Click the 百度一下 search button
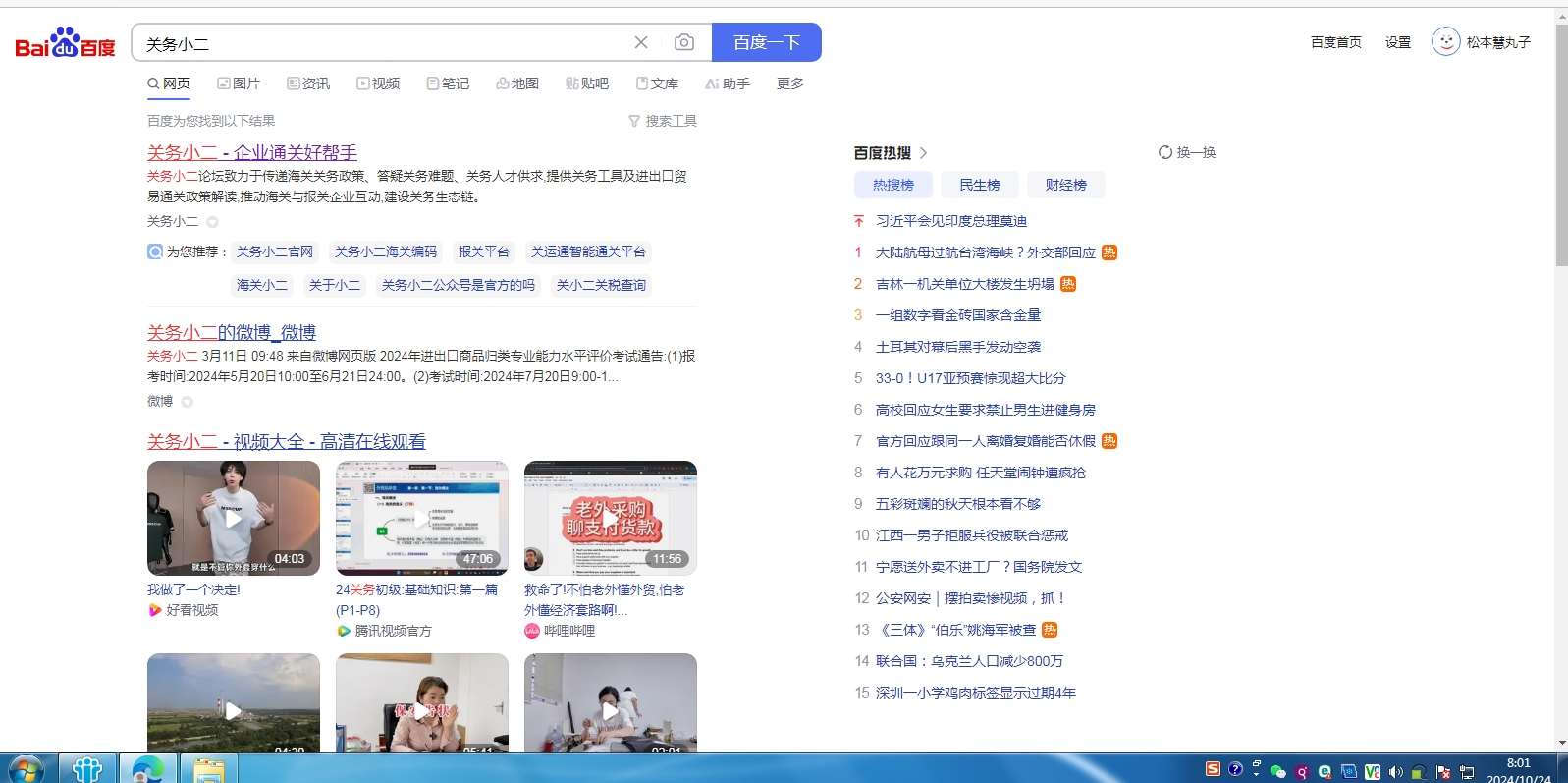 tap(767, 42)
